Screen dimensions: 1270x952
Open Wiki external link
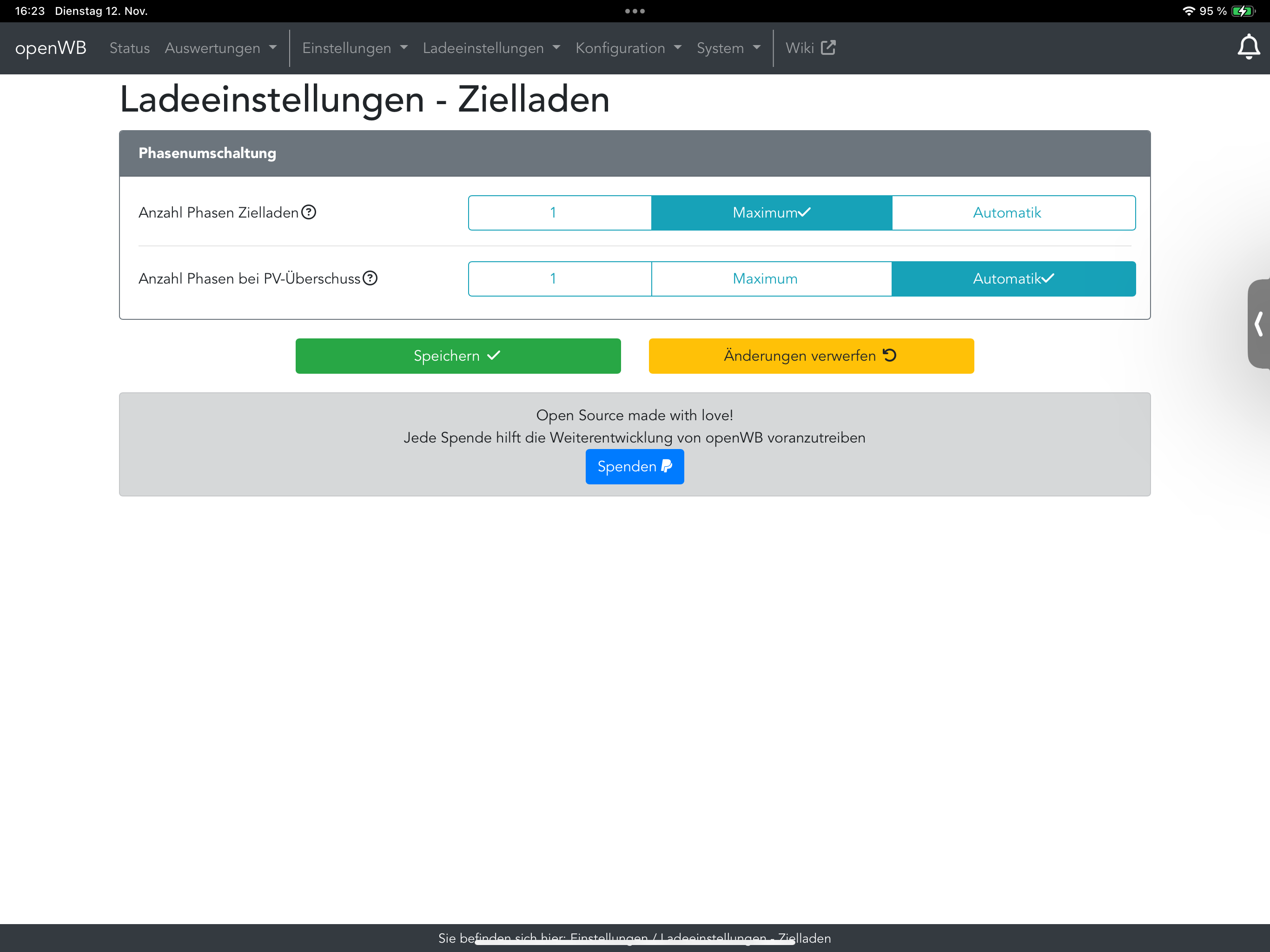click(810, 48)
